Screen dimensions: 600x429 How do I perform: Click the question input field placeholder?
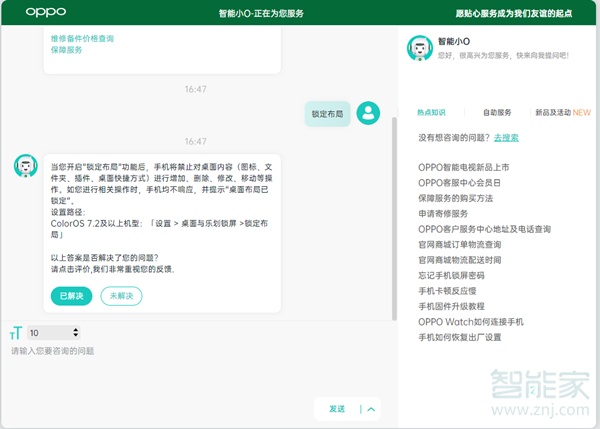52,351
